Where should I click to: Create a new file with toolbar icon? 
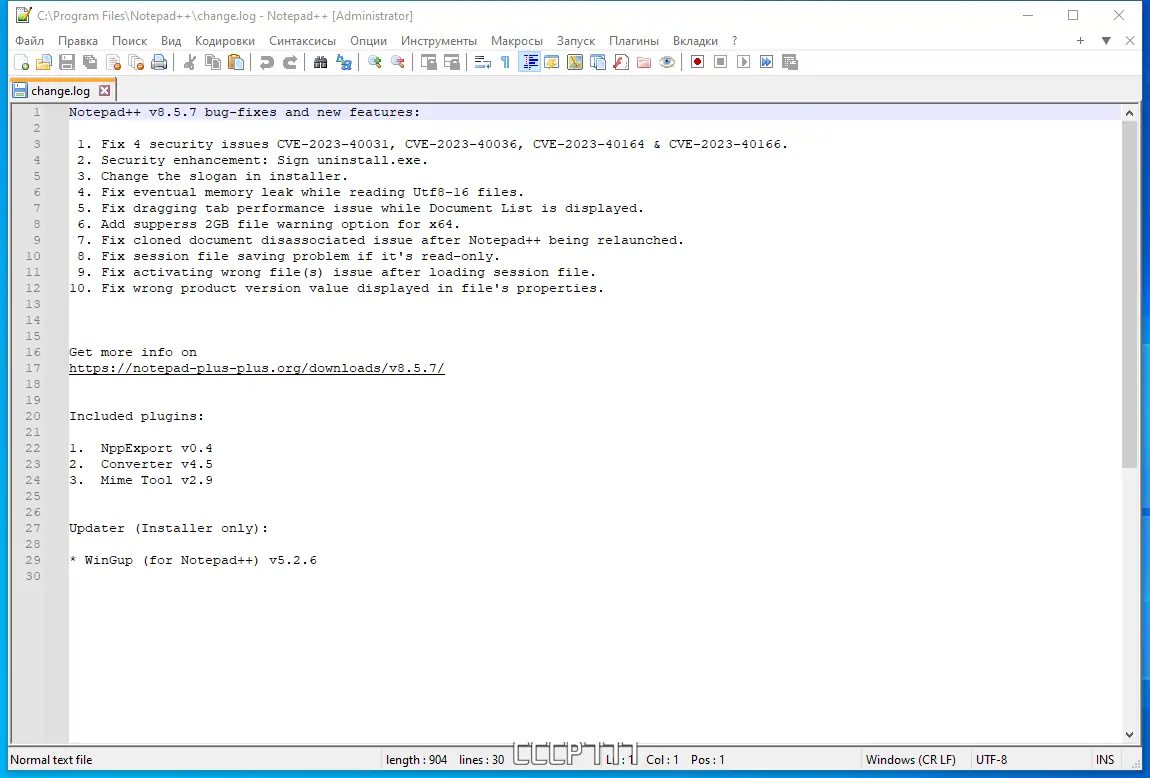[21, 62]
